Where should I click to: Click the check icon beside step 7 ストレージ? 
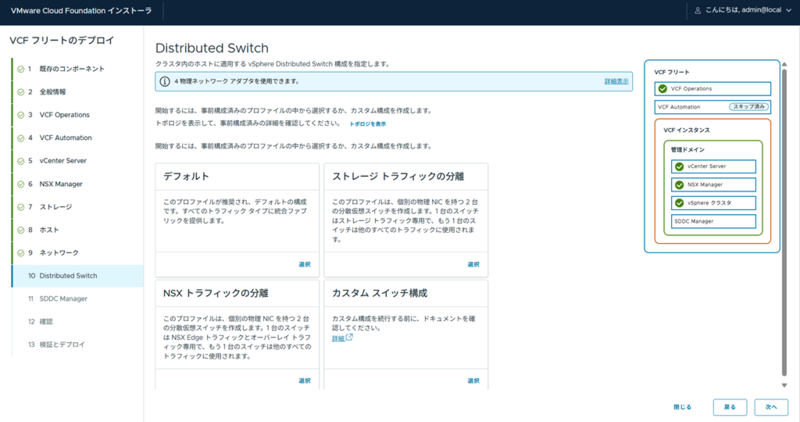coord(20,207)
